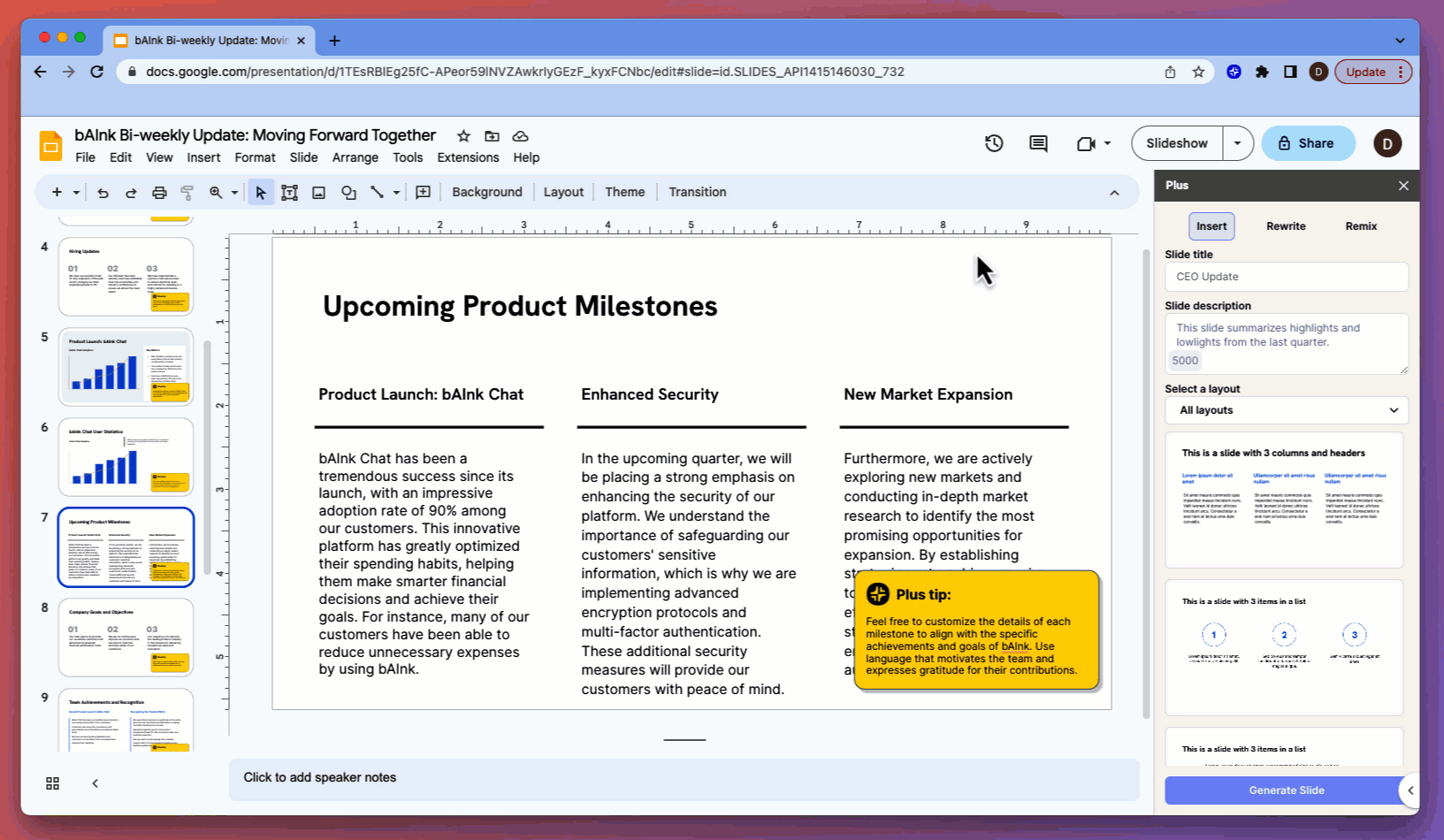
Task: Click the Move to folder icon
Action: tap(492, 136)
